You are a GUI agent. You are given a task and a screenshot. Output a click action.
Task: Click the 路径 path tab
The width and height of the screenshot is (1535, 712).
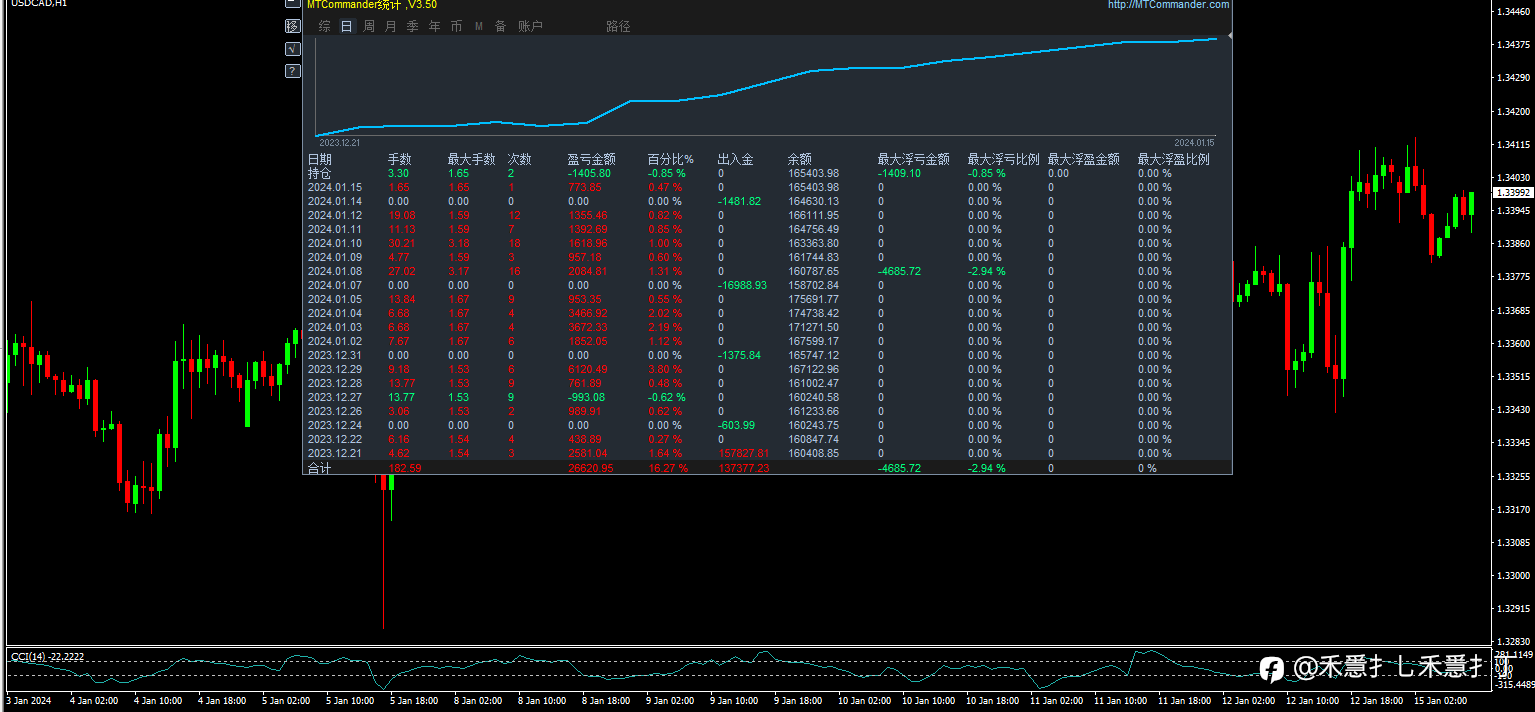tap(618, 26)
